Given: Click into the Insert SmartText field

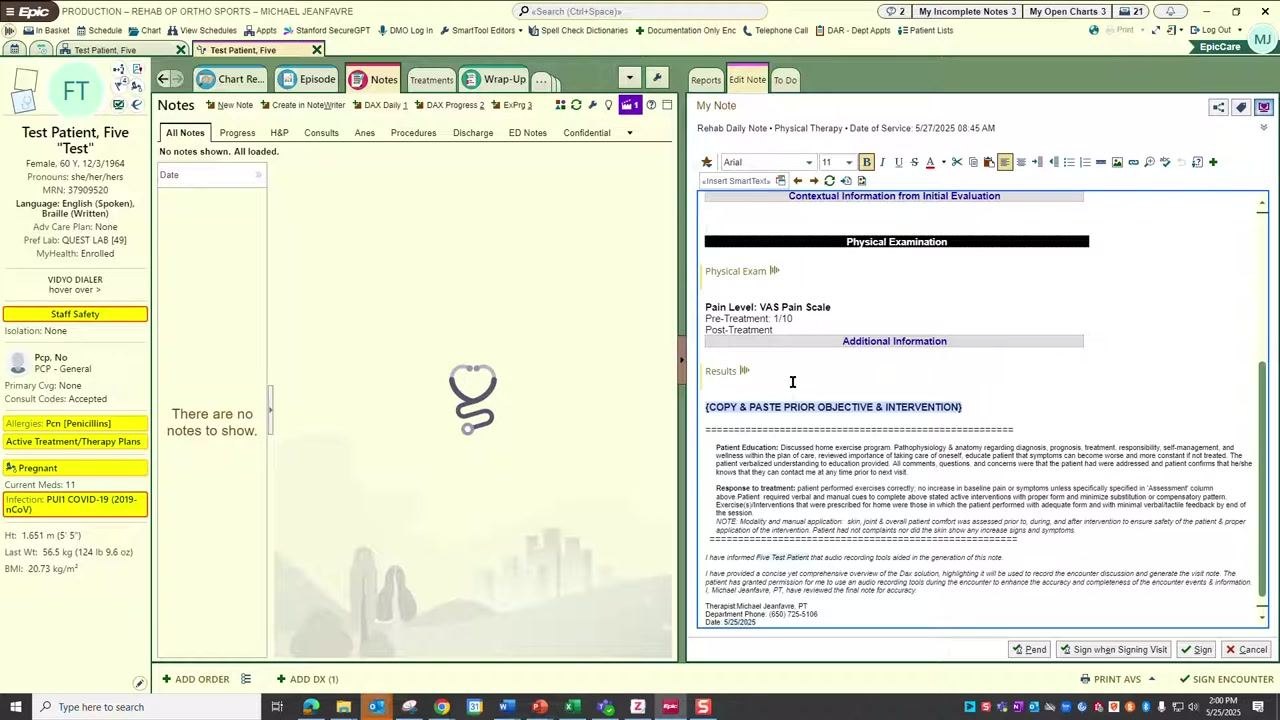Looking at the screenshot, I should (x=736, y=181).
